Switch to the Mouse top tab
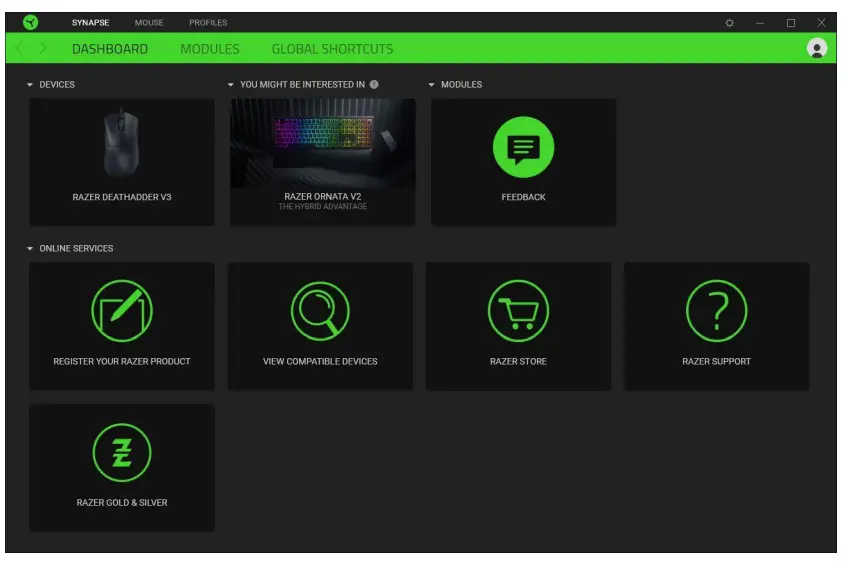Image resolution: width=848 pixels, height=568 pixels. 149,23
